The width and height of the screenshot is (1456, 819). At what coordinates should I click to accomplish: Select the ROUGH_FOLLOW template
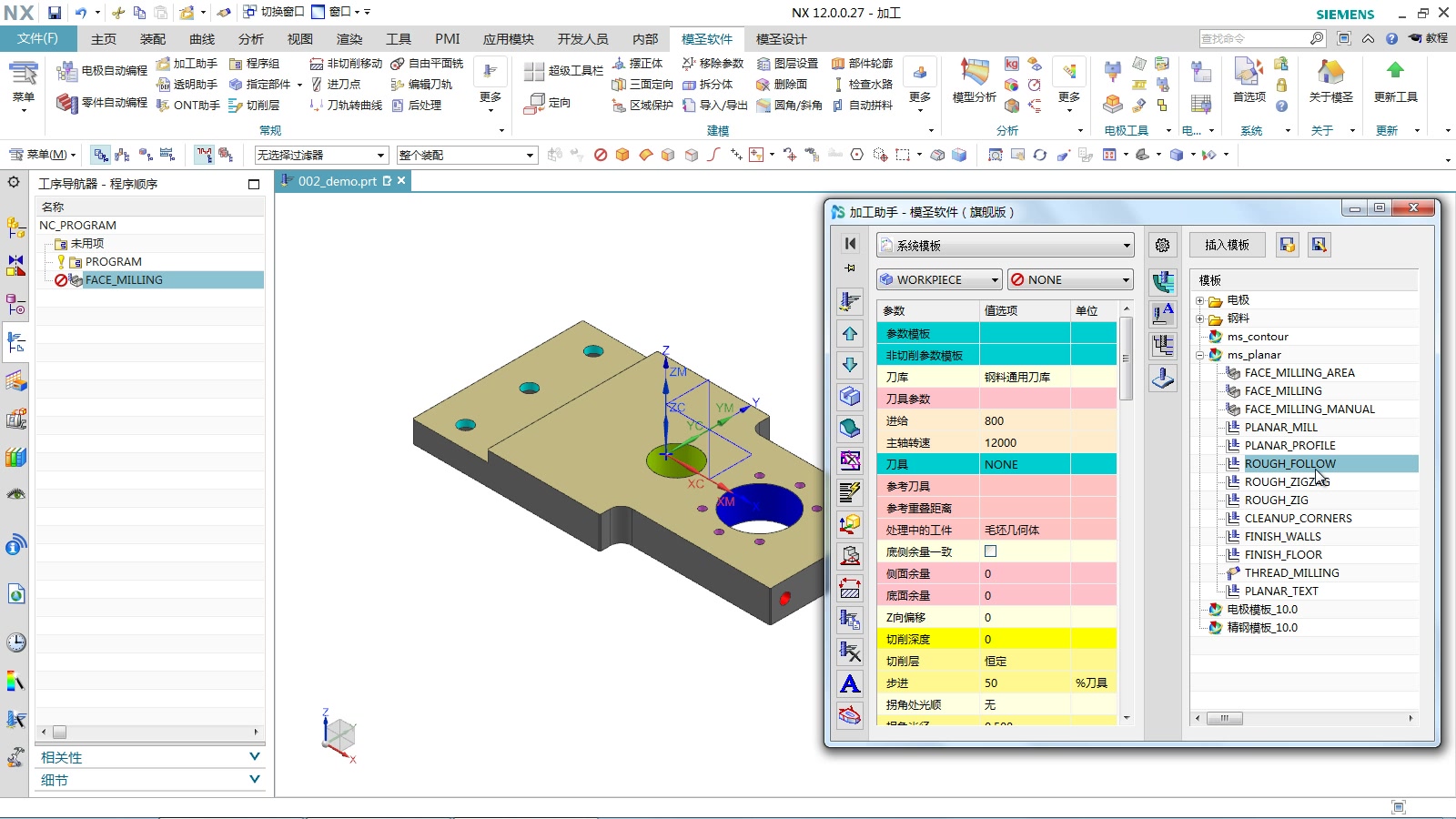1290,464
